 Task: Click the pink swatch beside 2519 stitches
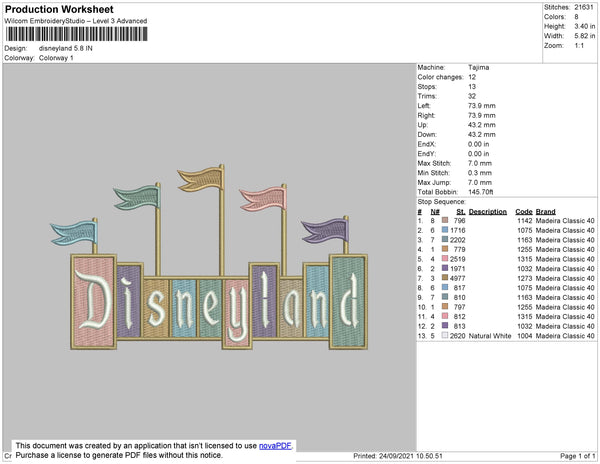tap(445, 259)
